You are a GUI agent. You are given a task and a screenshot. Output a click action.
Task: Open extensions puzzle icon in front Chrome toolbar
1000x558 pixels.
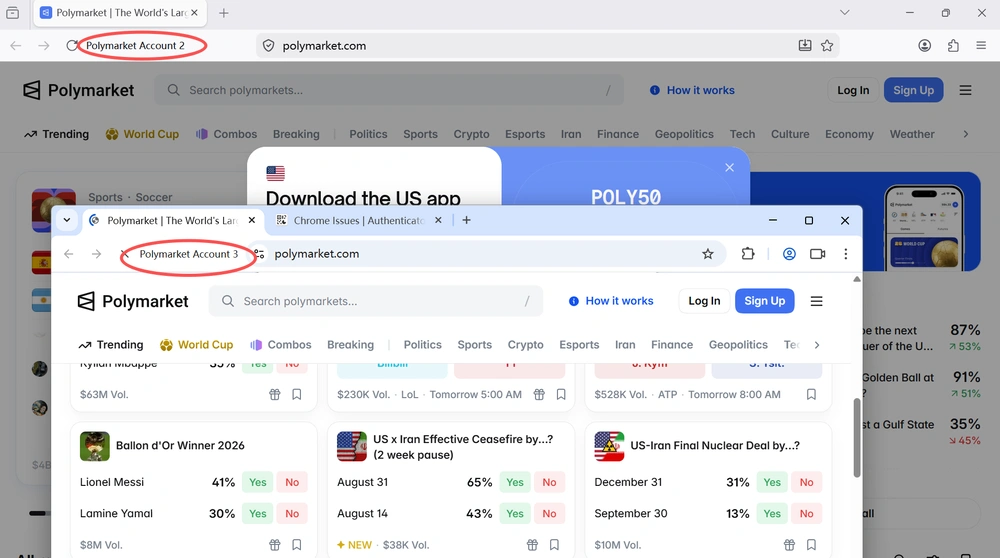click(x=748, y=254)
